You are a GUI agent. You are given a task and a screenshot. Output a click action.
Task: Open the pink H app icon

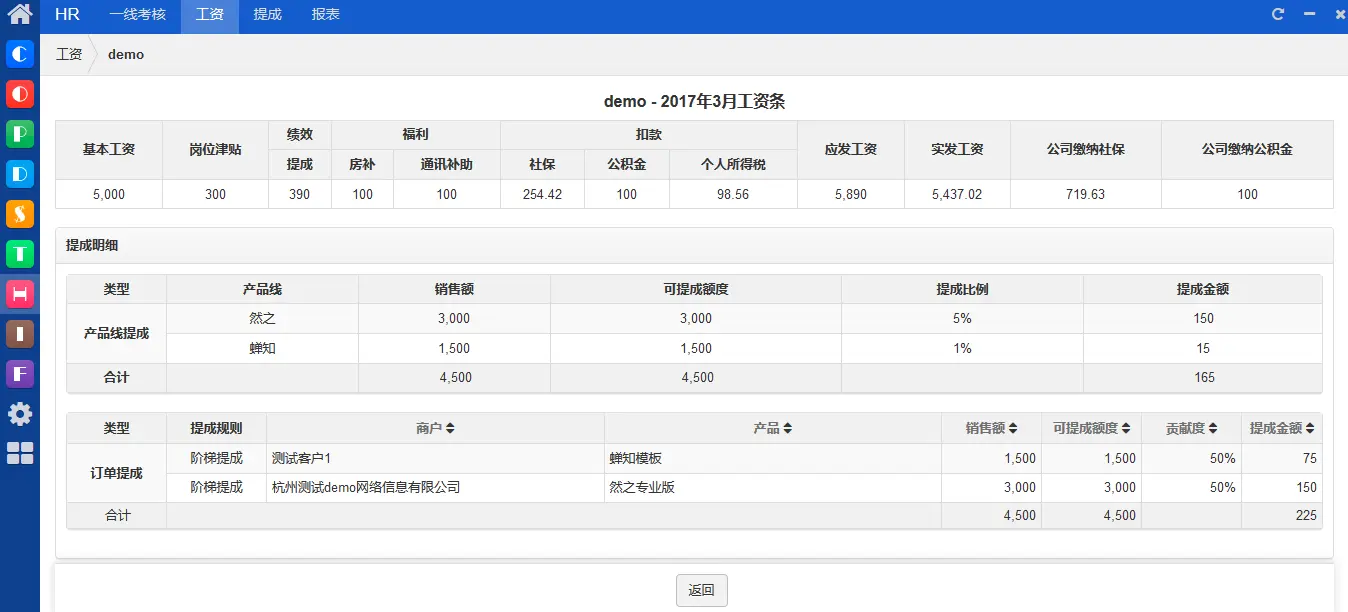(20, 294)
